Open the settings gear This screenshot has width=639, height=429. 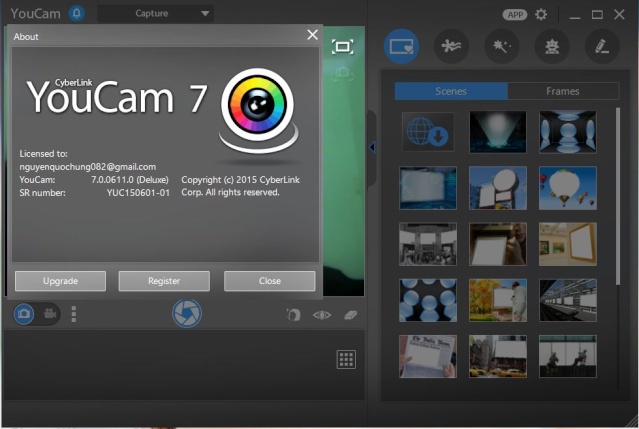pyautogui.click(x=541, y=15)
